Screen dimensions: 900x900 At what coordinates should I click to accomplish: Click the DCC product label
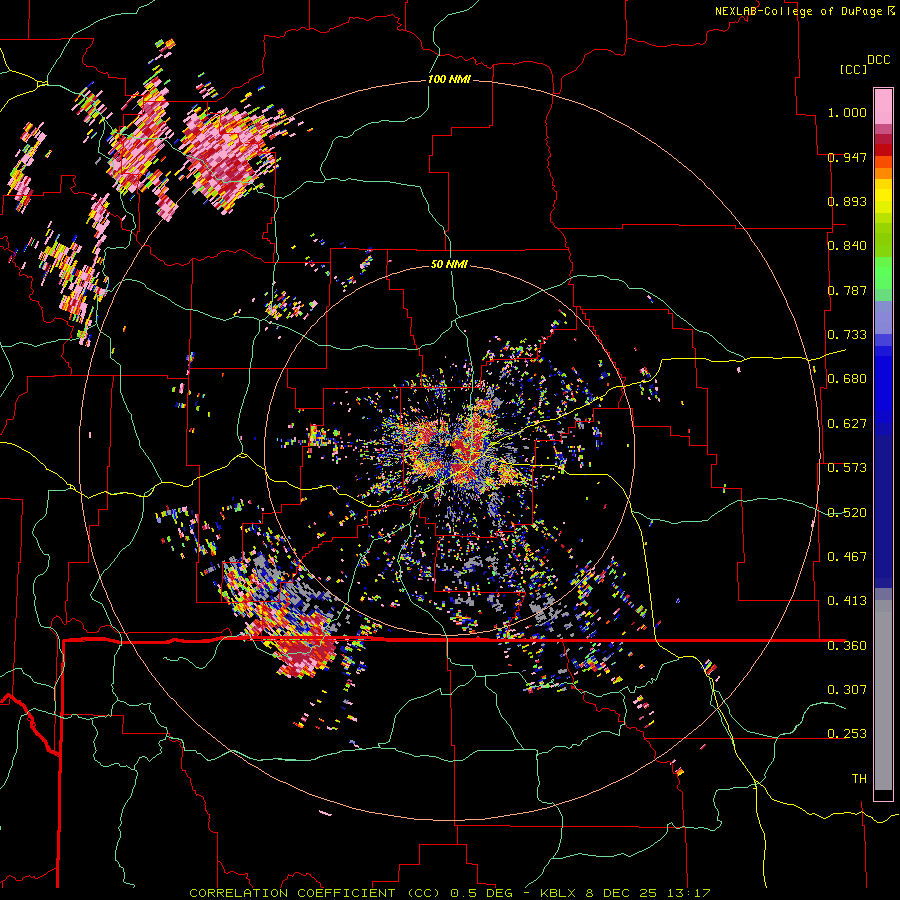[878, 60]
